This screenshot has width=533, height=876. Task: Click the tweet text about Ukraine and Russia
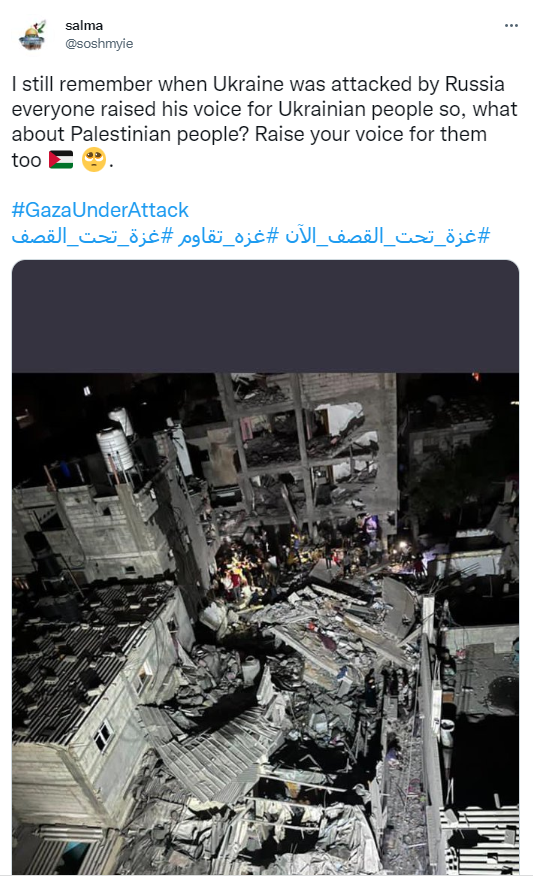(x=264, y=122)
